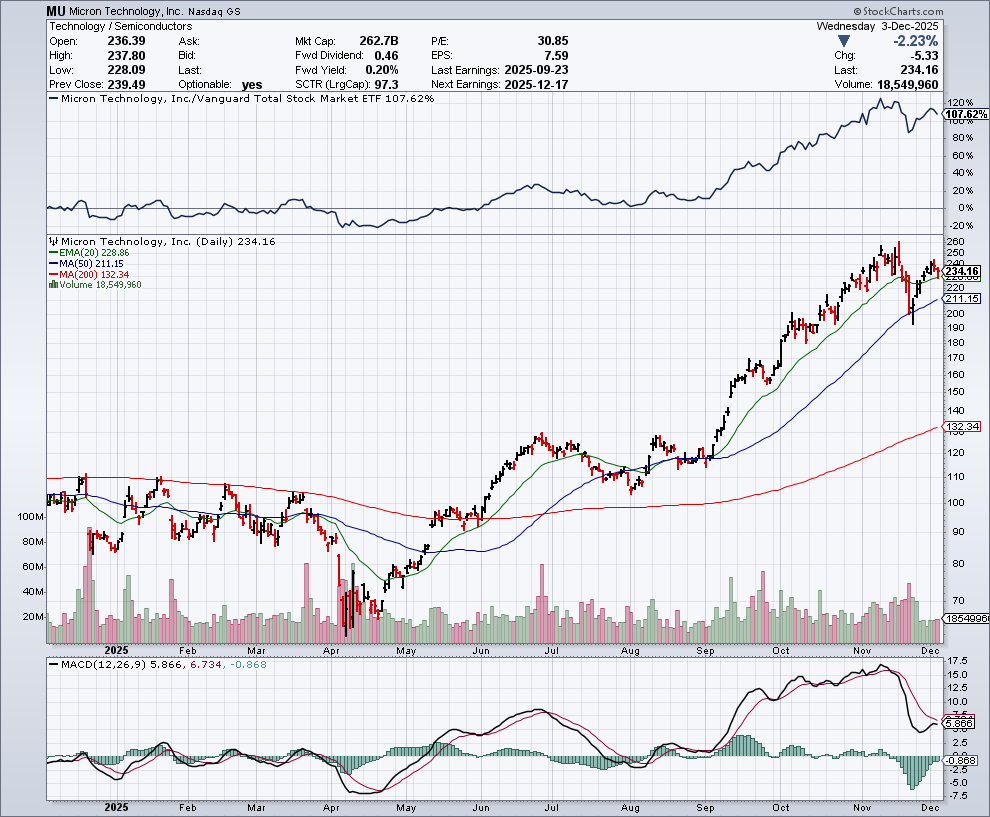Click the 234.16 last price tag on price axis

coord(961,272)
